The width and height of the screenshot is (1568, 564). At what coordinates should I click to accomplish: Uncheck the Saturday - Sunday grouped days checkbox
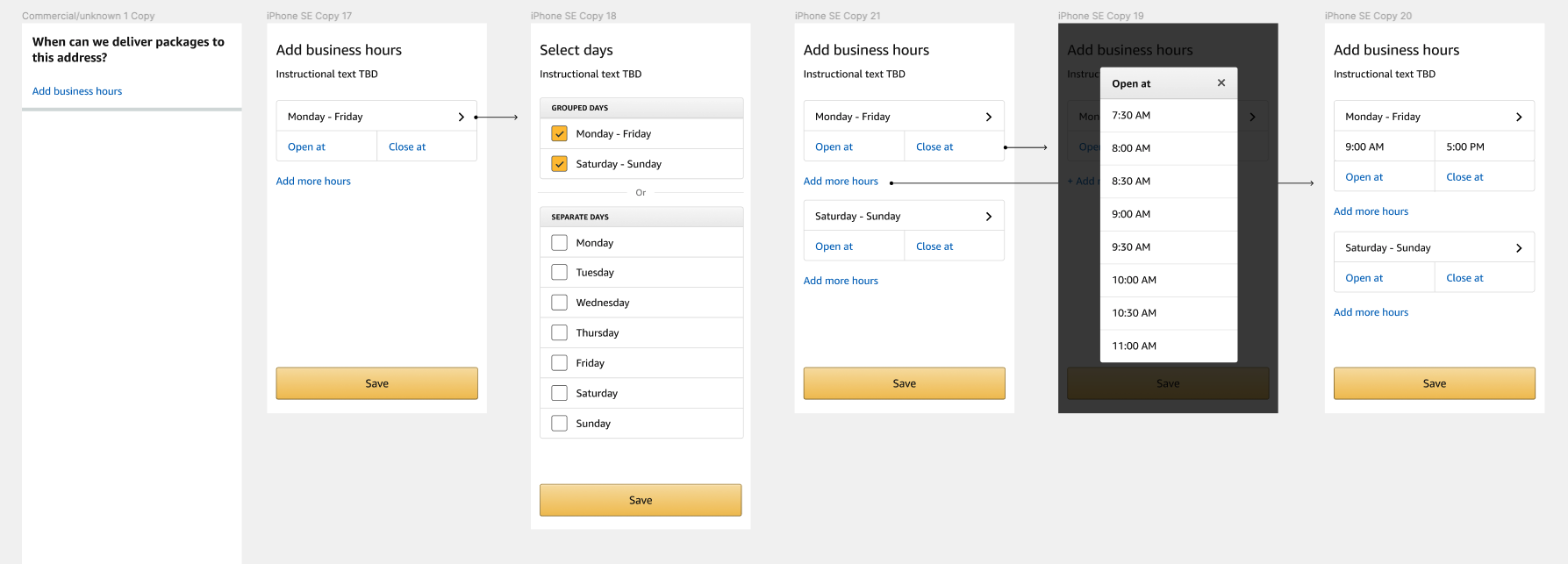[x=559, y=164]
